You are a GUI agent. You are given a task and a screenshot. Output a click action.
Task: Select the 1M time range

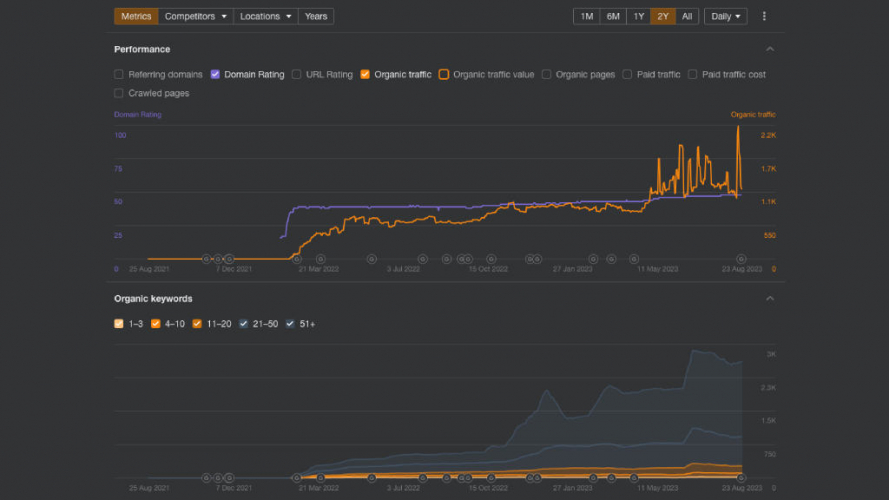(586, 16)
